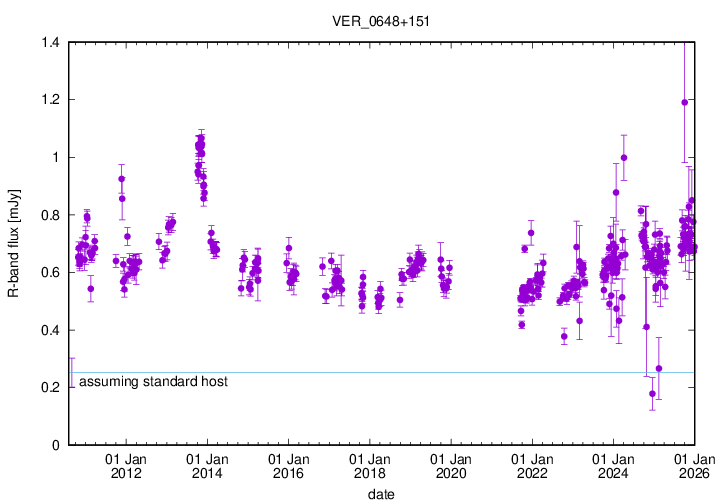Viewport: 720px width, 504px height.
Task: Click the '01 Jan 2018' x-axis tick label
Action: 369,466
